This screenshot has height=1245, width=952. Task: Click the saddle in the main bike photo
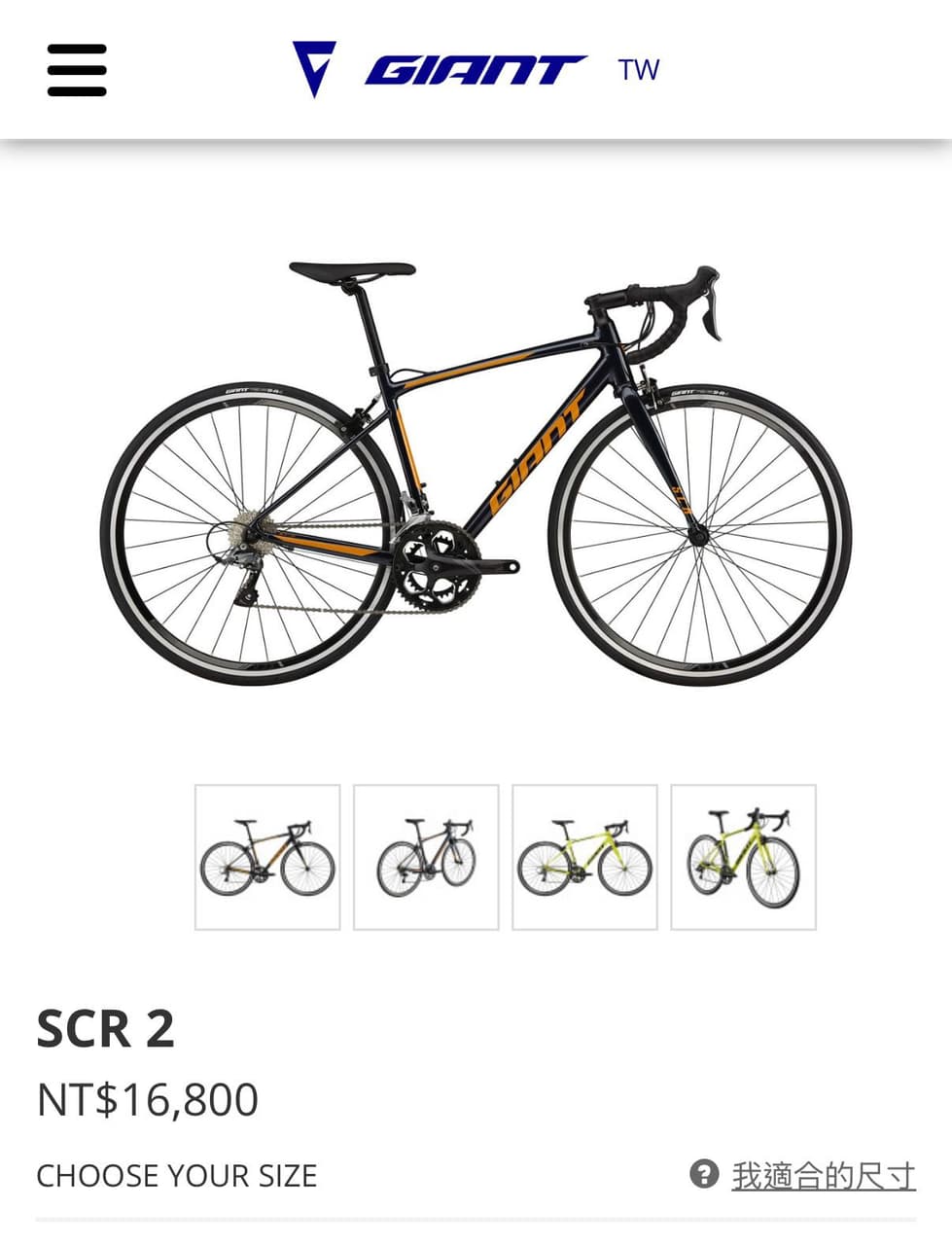[x=352, y=271]
